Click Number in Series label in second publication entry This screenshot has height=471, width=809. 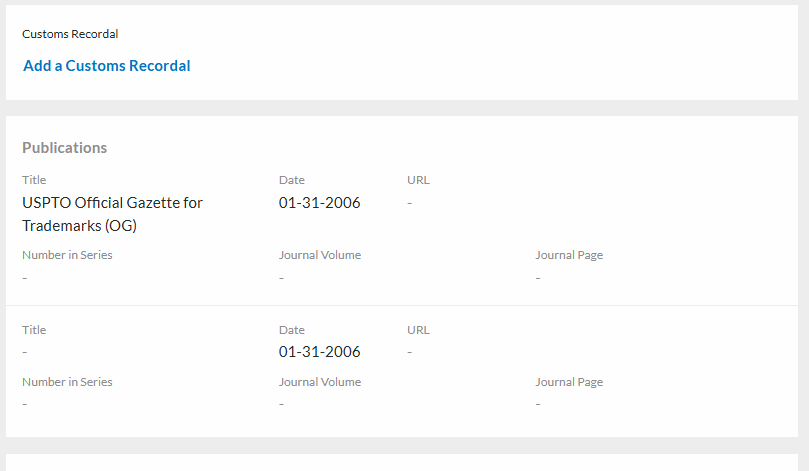[x=67, y=382]
